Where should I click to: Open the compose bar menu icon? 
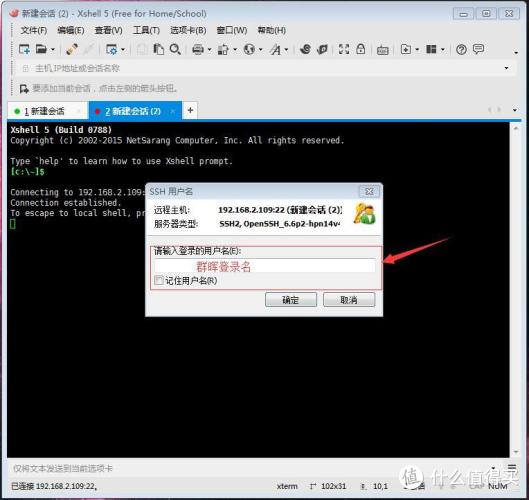512,467
